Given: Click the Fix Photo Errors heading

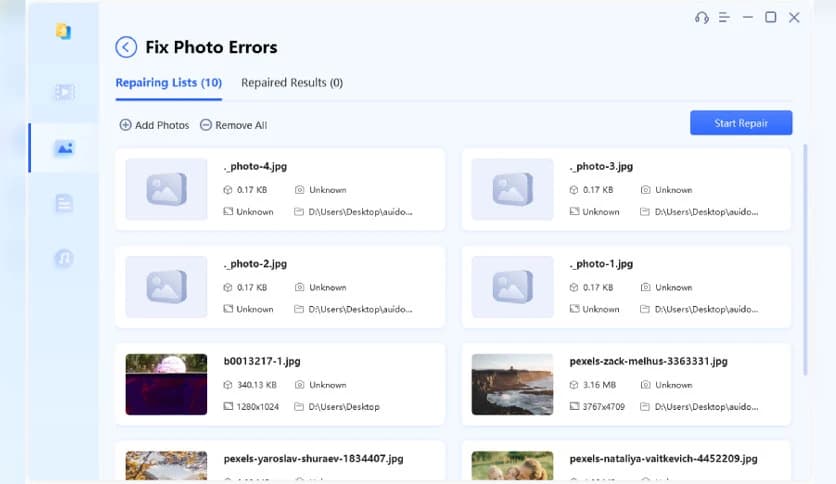Looking at the screenshot, I should click(x=211, y=47).
